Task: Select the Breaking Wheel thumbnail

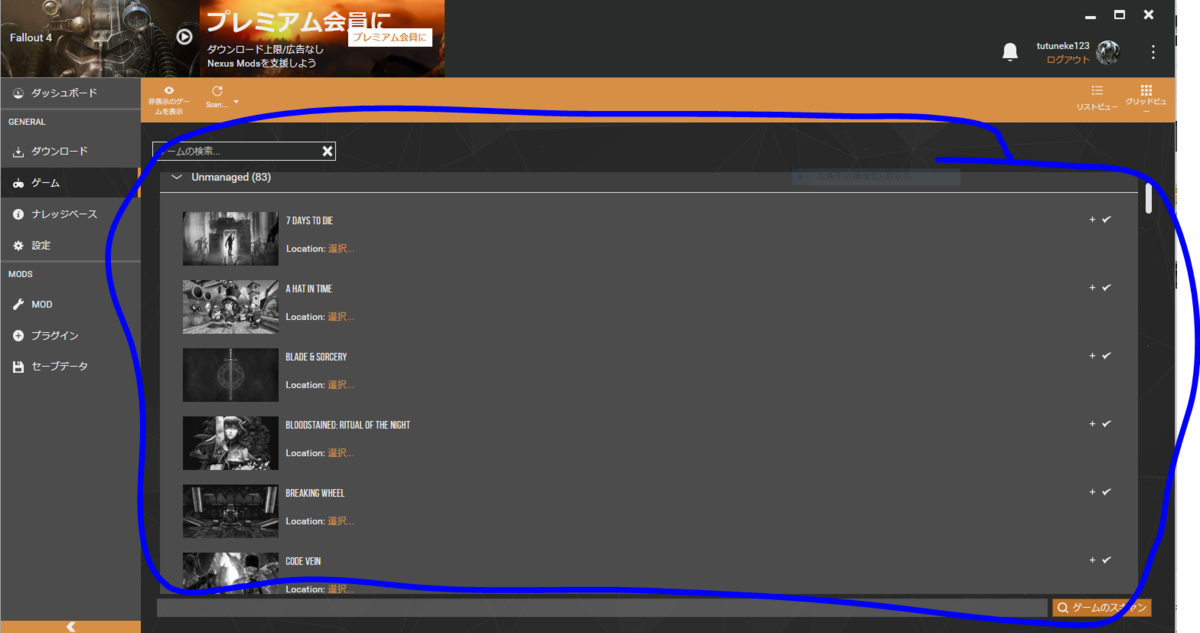Action: tap(231, 510)
